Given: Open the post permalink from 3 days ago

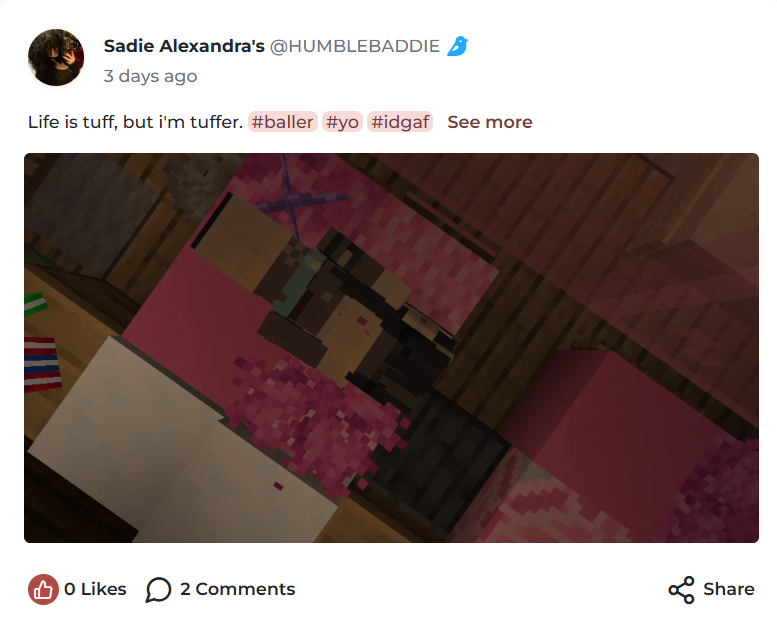Looking at the screenshot, I should tap(150, 76).
